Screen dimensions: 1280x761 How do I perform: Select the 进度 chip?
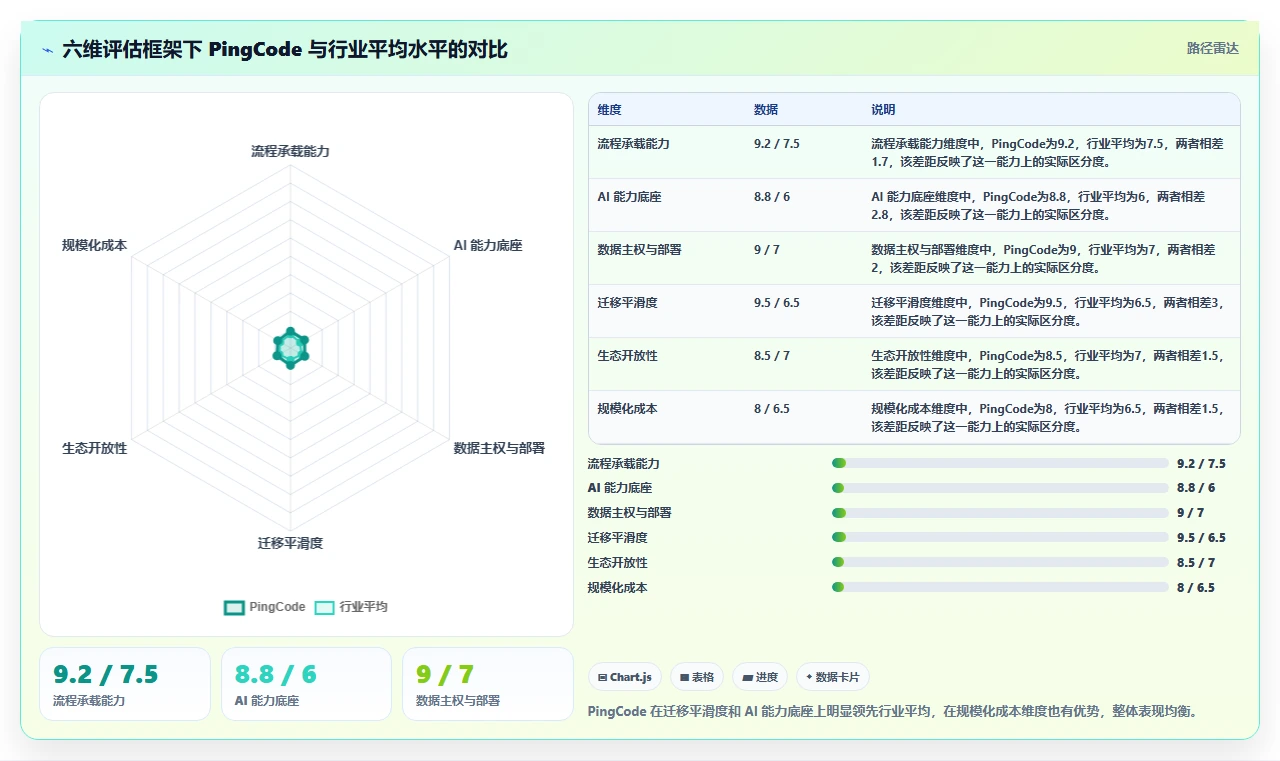pos(760,677)
